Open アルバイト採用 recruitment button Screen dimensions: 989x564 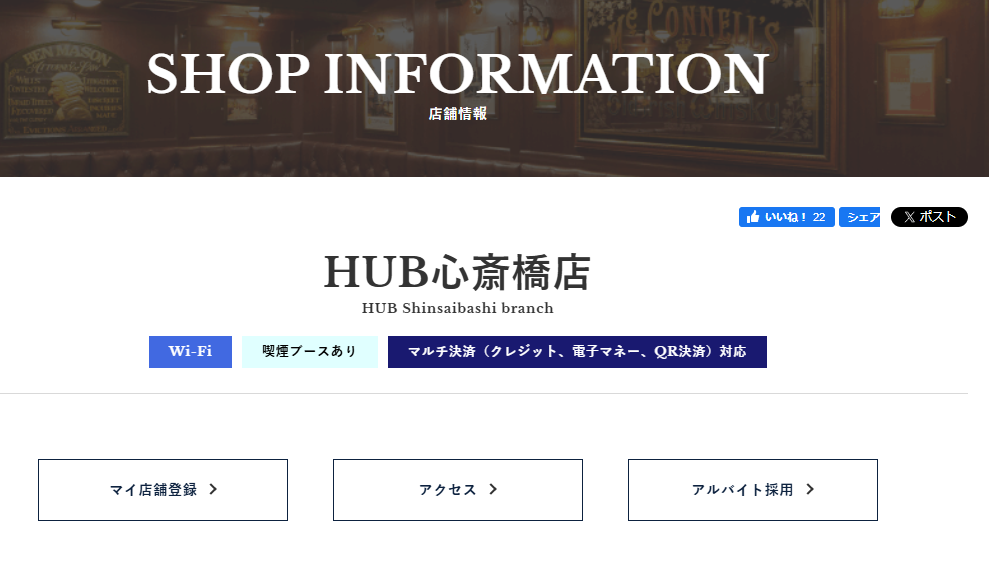[x=752, y=490]
